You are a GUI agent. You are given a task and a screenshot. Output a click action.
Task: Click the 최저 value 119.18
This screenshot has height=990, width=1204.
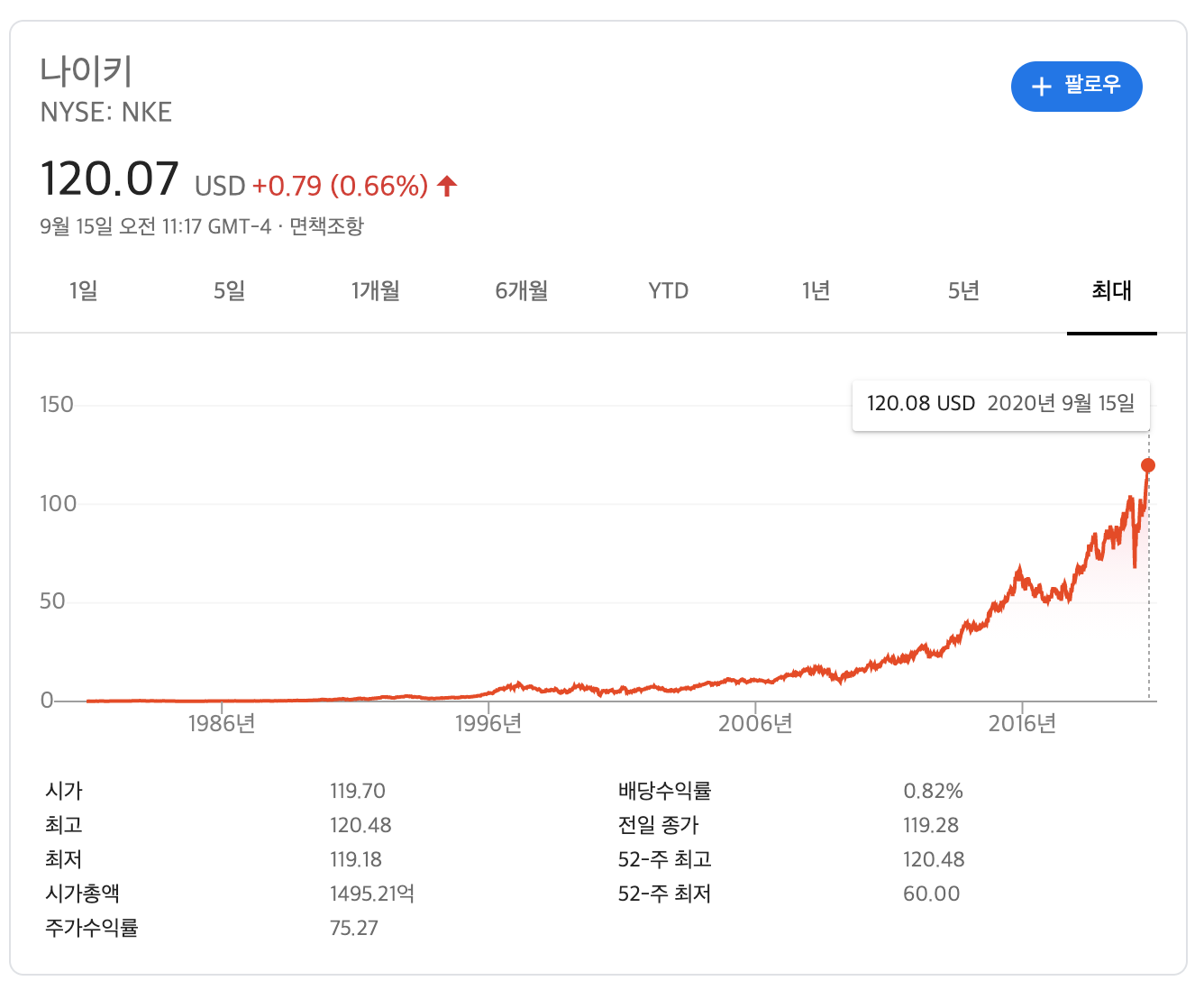356,859
